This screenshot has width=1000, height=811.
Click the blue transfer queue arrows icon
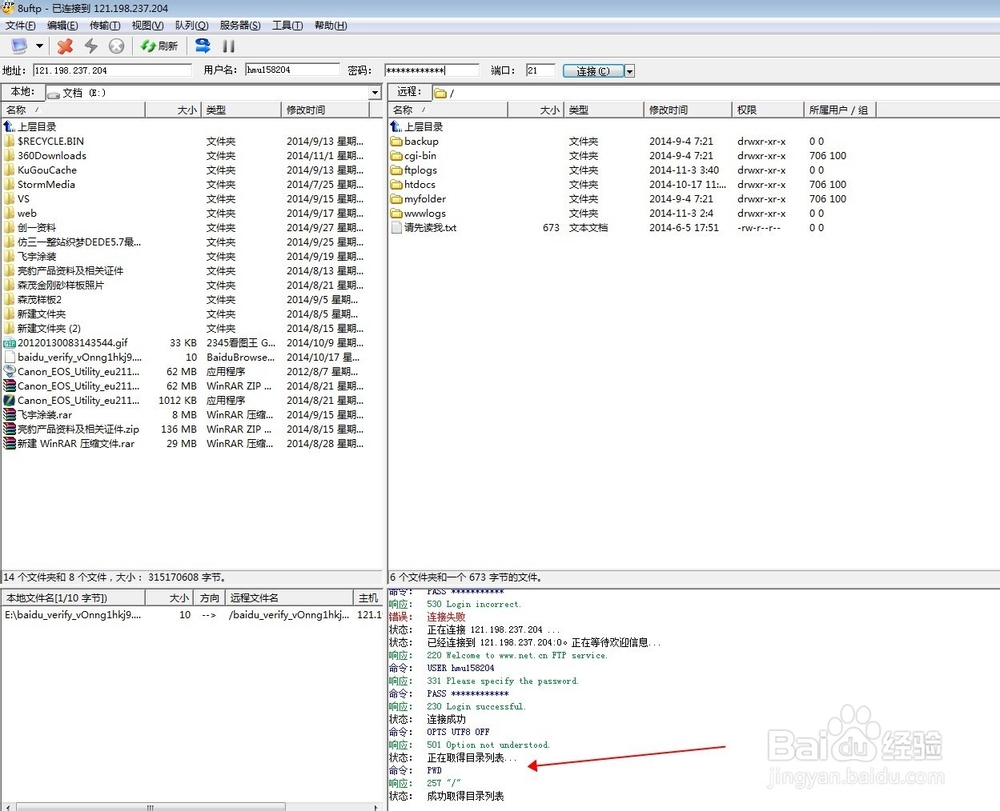tap(202, 46)
